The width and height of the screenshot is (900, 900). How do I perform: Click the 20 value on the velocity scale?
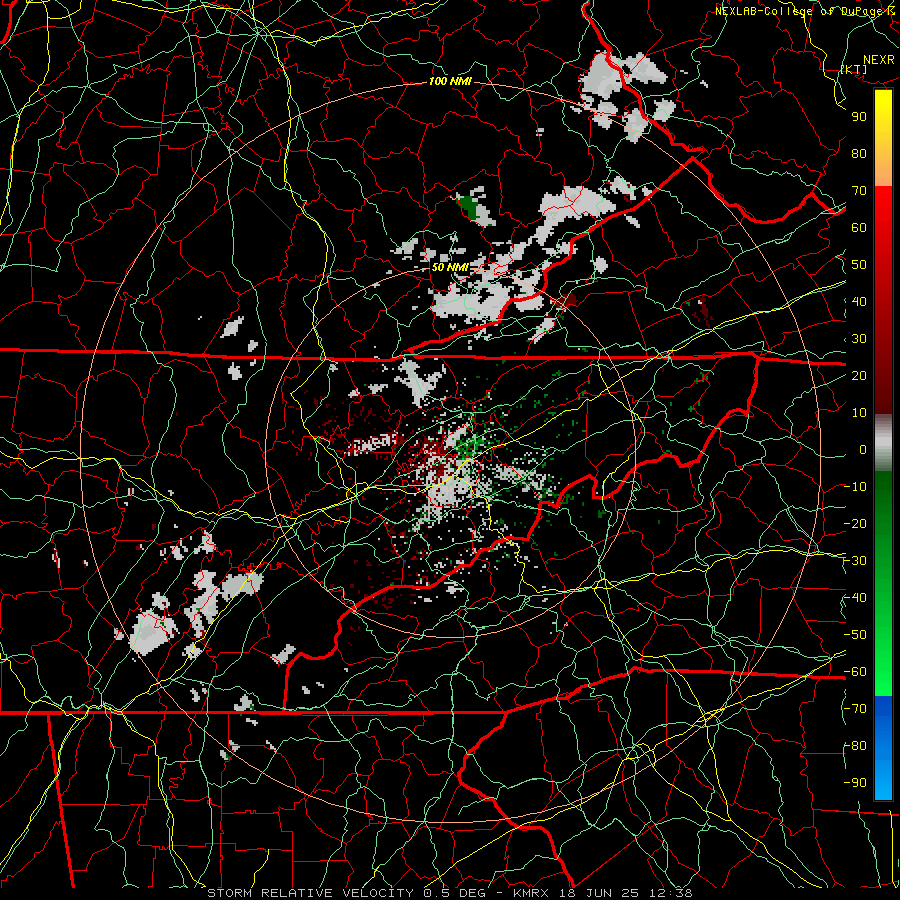click(x=859, y=376)
